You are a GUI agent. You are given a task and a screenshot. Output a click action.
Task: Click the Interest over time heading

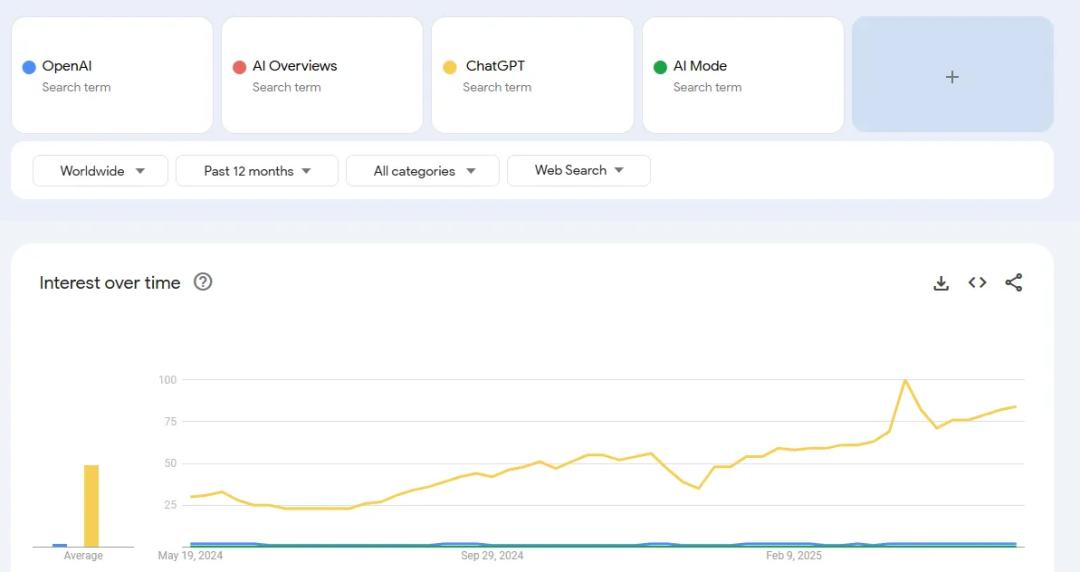click(x=110, y=283)
